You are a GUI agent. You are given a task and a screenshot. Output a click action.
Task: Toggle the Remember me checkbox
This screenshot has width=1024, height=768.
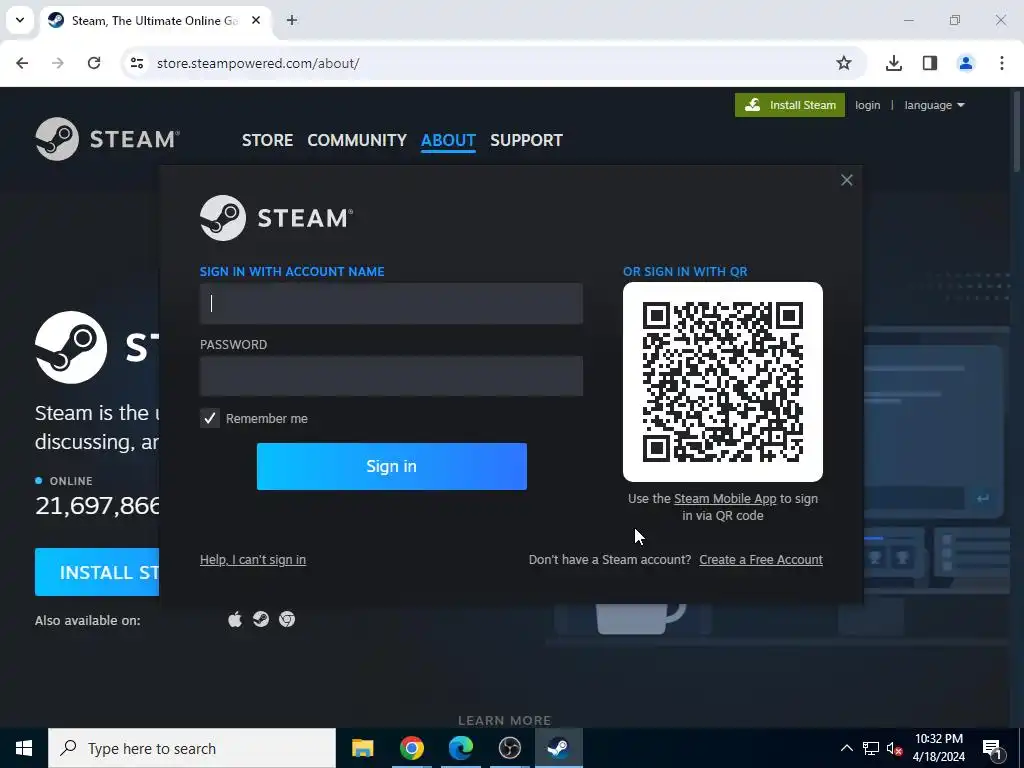[x=210, y=419]
